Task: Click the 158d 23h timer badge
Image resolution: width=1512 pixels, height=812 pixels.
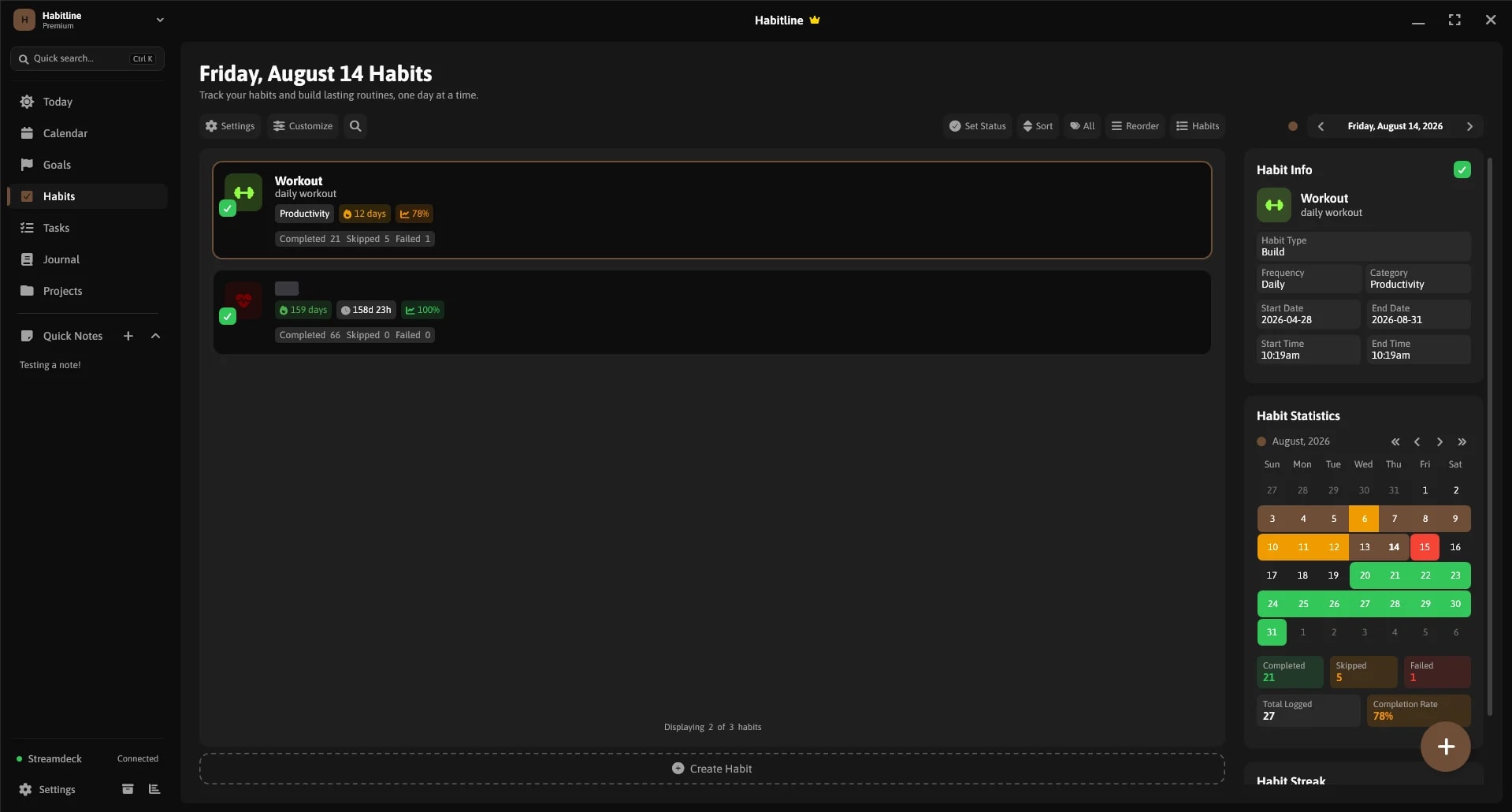Action: click(366, 310)
